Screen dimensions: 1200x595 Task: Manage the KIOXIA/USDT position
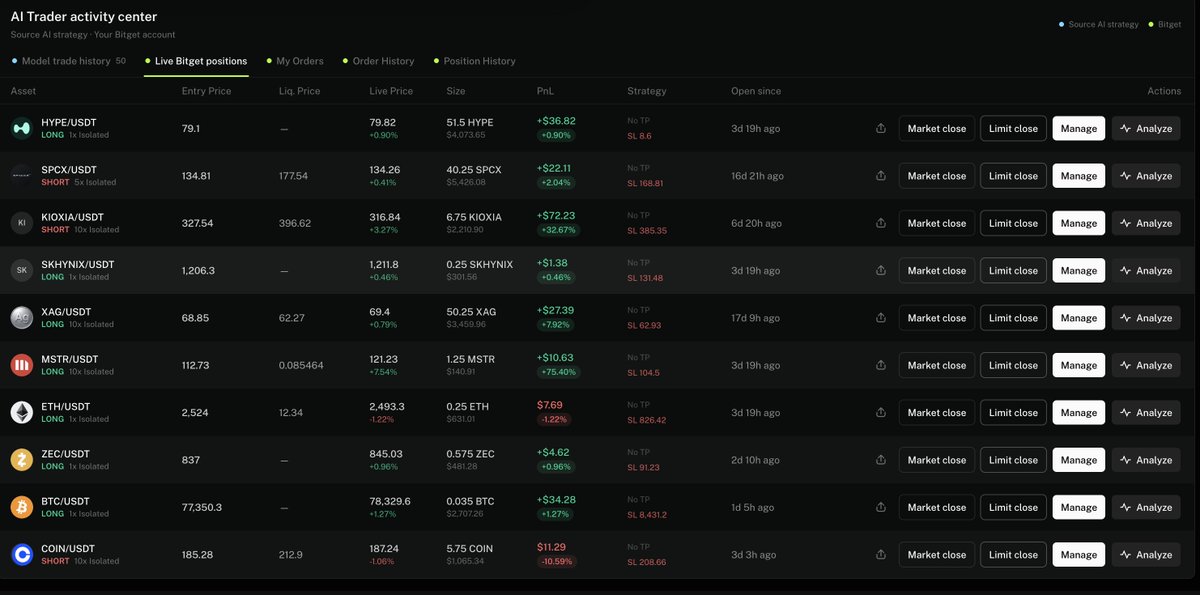pyautogui.click(x=1079, y=223)
